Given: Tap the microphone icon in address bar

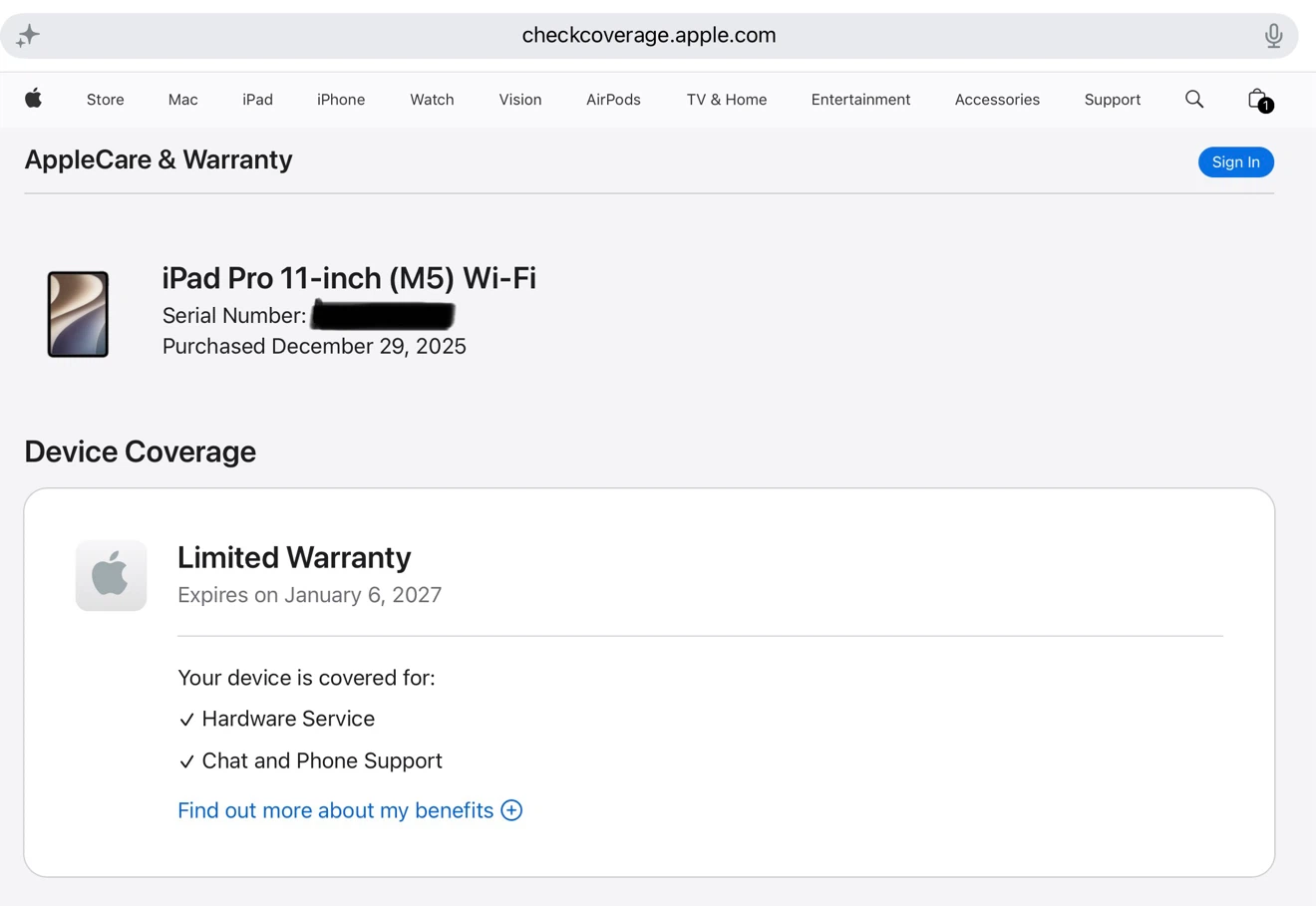Looking at the screenshot, I should pyautogui.click(x=1273, y=36).
